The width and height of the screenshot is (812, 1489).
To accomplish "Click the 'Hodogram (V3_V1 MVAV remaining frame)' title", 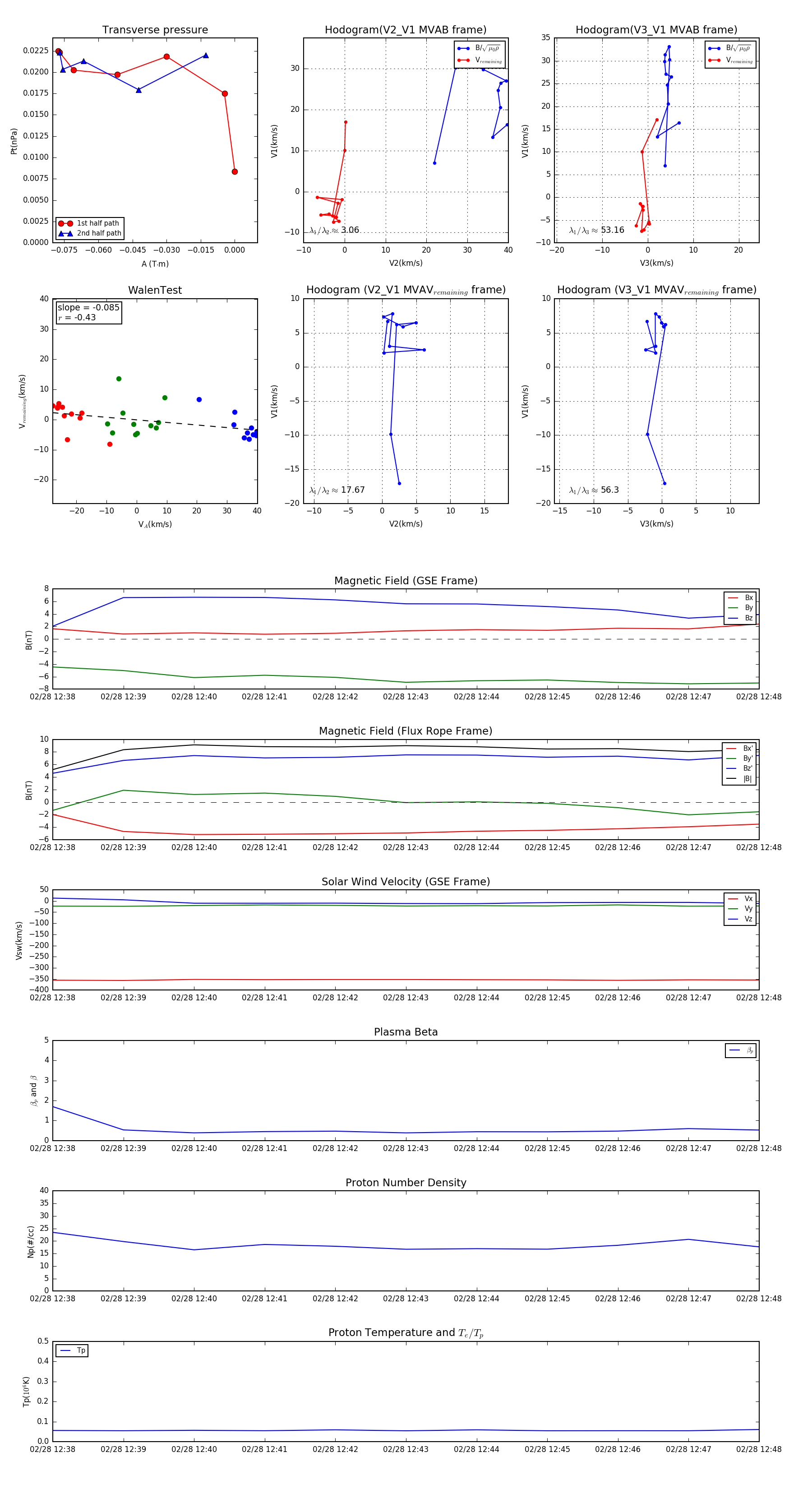I will (656, 290).
